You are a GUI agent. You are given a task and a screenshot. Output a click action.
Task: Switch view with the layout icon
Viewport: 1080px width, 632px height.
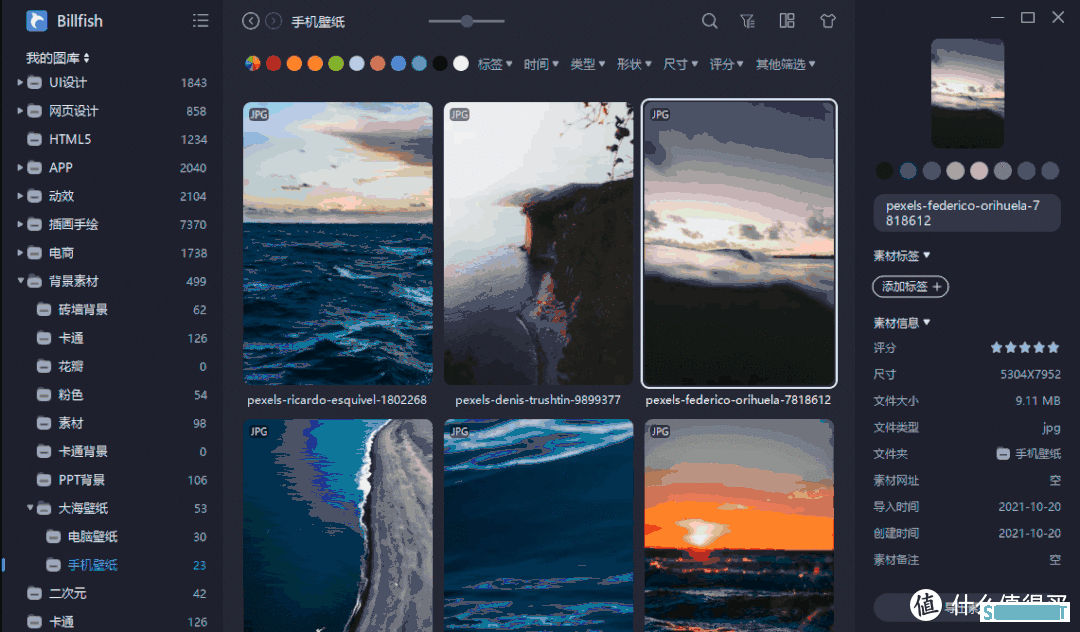point(787,21)
